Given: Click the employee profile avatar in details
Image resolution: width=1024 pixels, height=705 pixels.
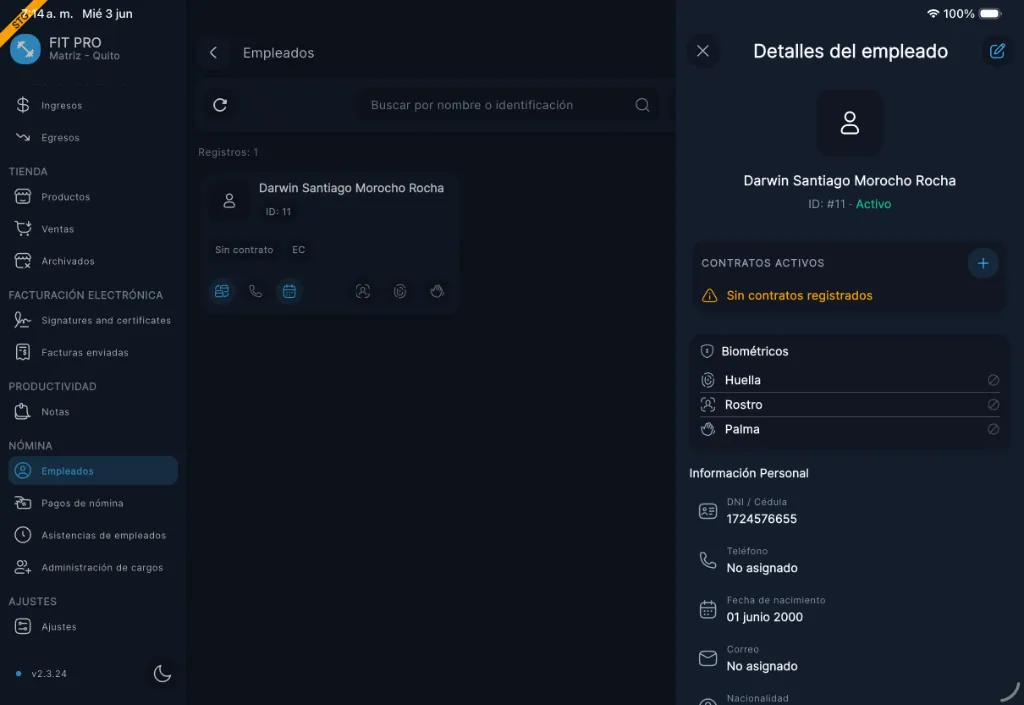Looking at the screenshot, I should click(x=850, y=123).
